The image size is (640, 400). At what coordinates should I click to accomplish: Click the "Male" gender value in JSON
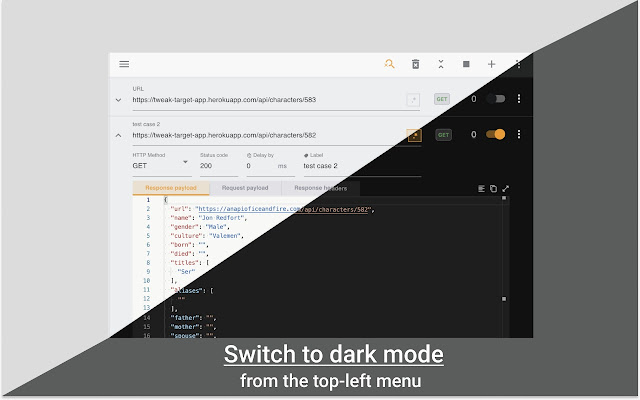pyautogui.click(x=217, y=227)
